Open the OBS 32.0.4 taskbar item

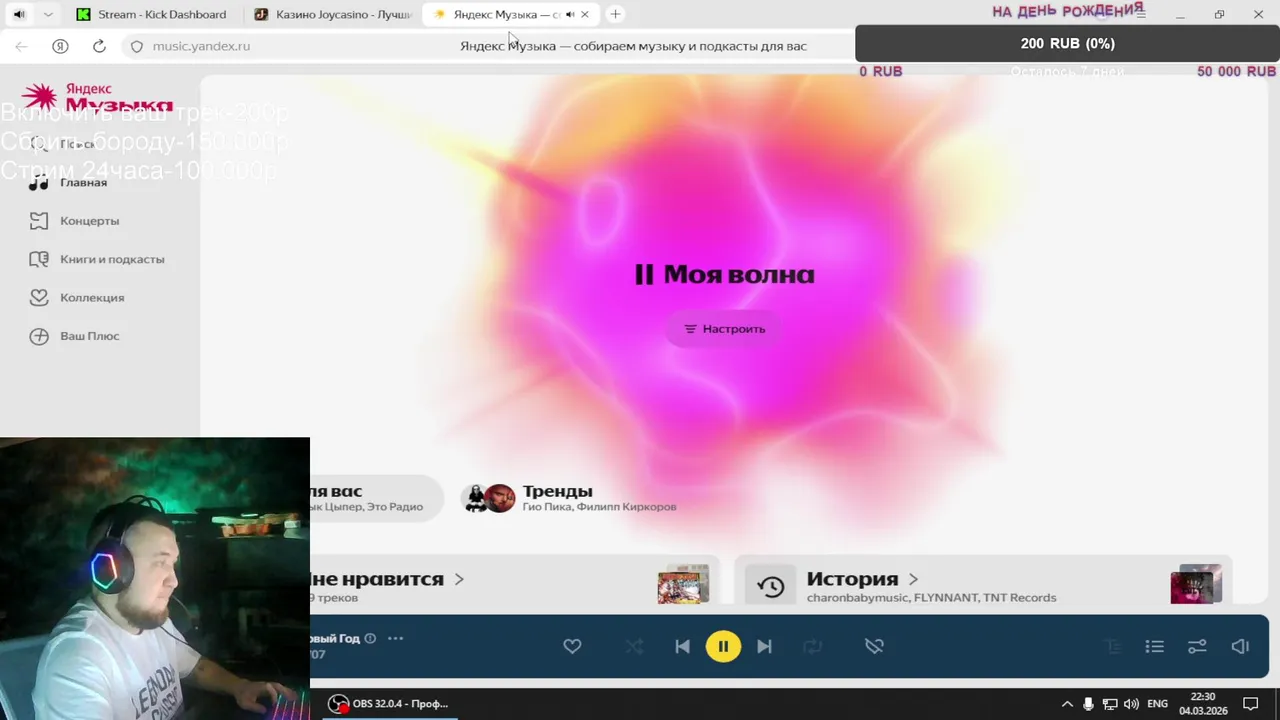389,704
